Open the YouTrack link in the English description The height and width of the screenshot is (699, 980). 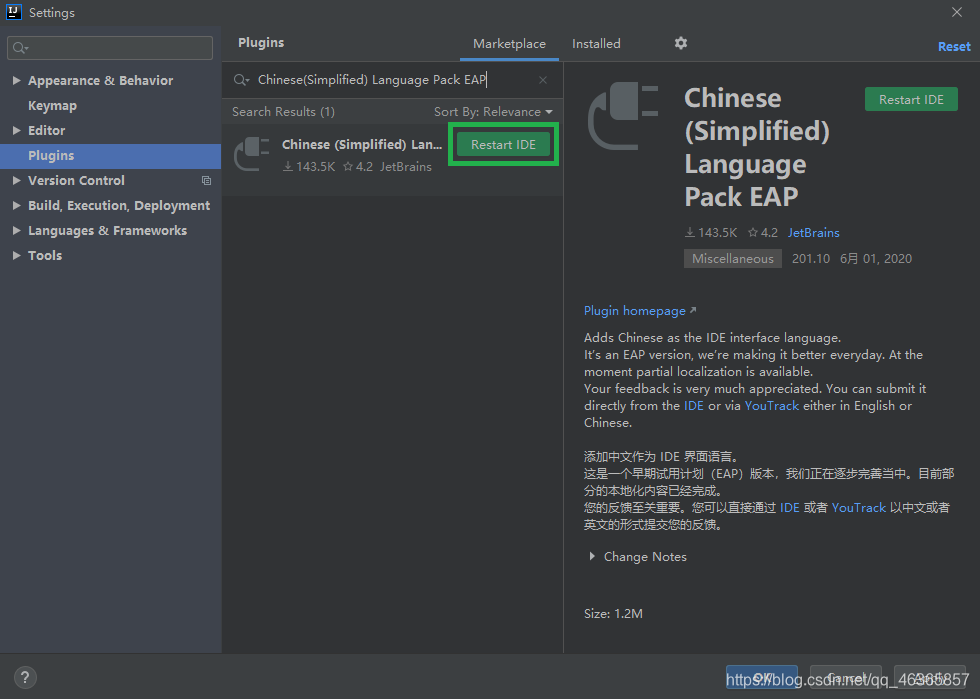[772, 406]
